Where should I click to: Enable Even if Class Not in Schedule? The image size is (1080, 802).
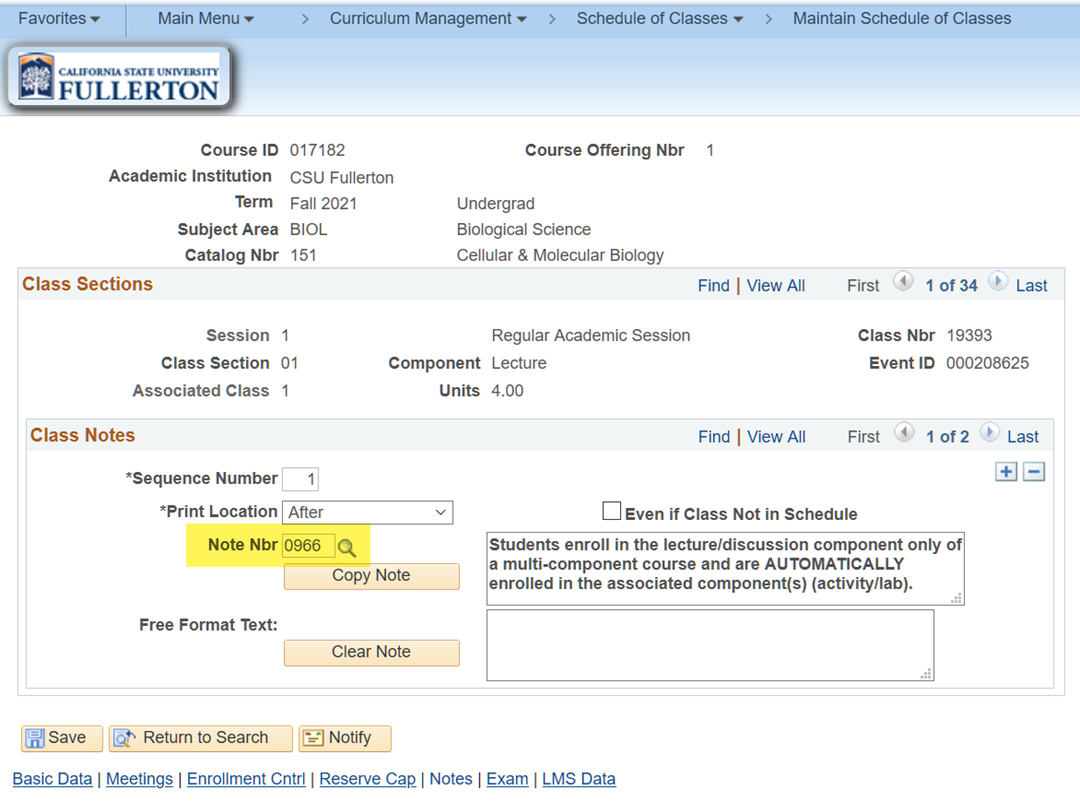coord(612,512)
